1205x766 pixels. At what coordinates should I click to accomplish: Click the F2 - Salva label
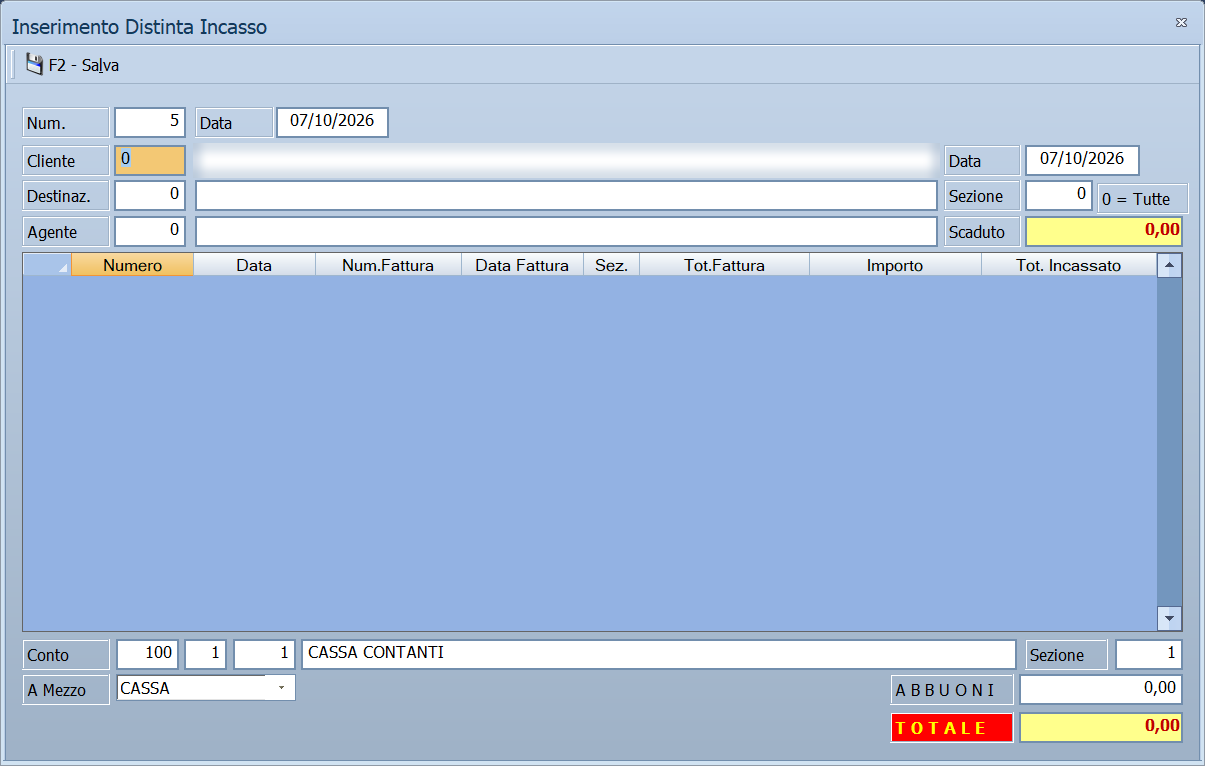[x=84, y=66]
